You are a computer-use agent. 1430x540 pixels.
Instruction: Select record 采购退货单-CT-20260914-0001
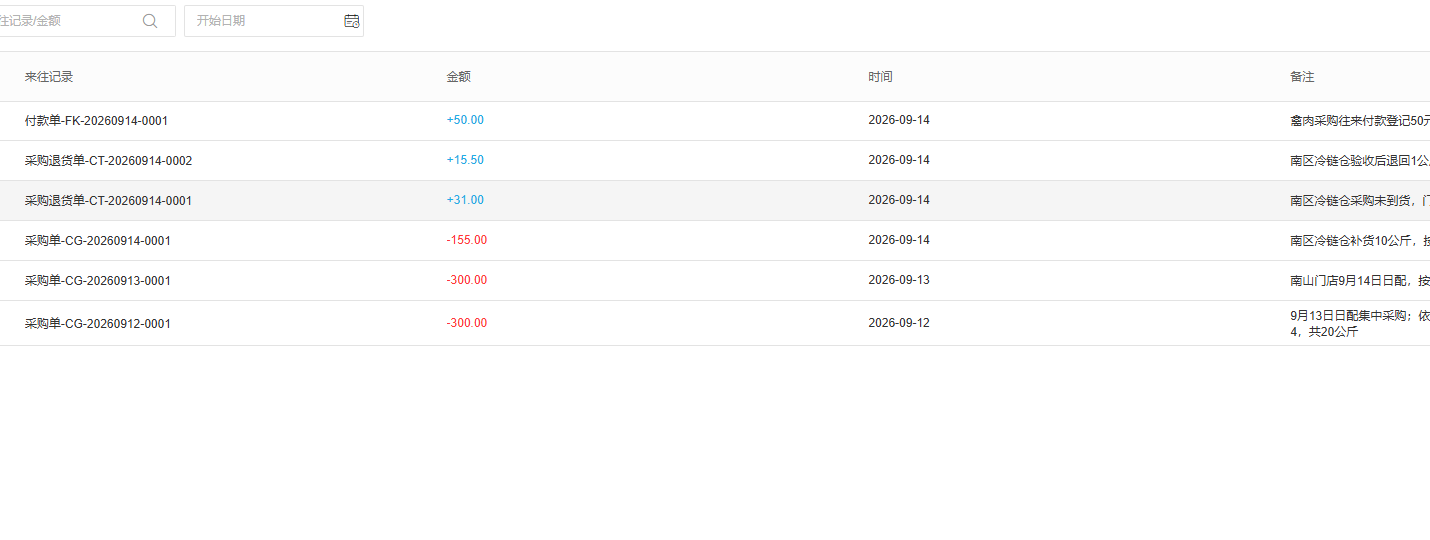coord(108,201)
